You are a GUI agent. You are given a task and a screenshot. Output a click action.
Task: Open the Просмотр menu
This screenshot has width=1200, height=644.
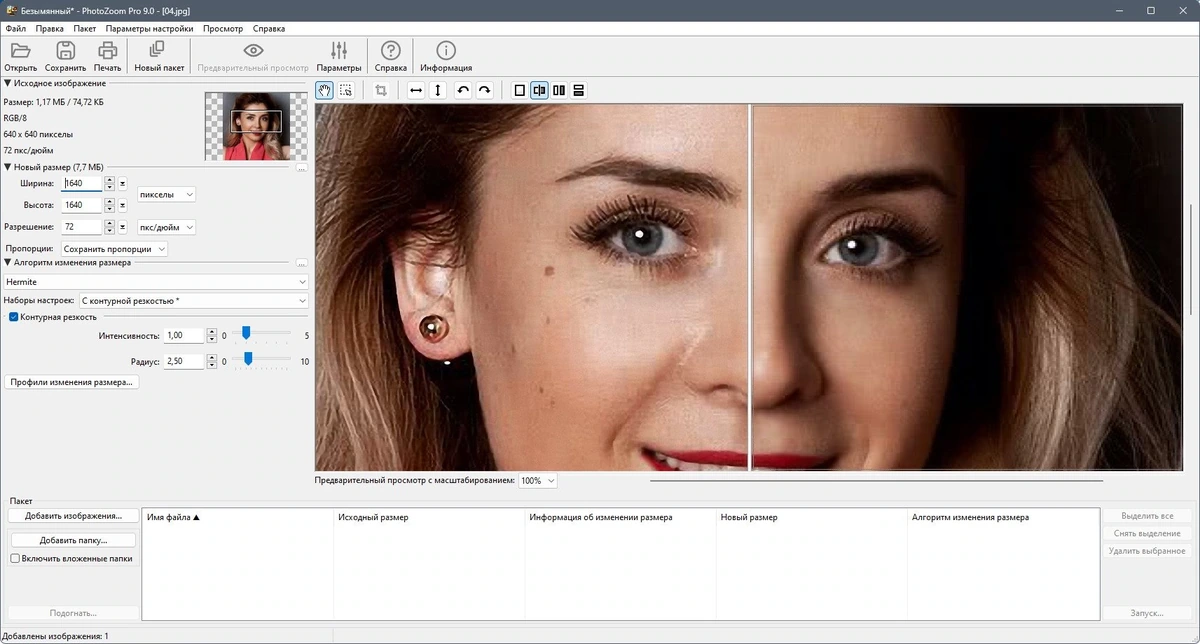point(223,29)
